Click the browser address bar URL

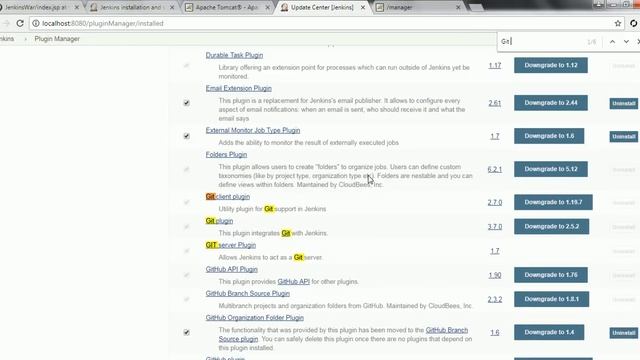(x=103, y=23)
